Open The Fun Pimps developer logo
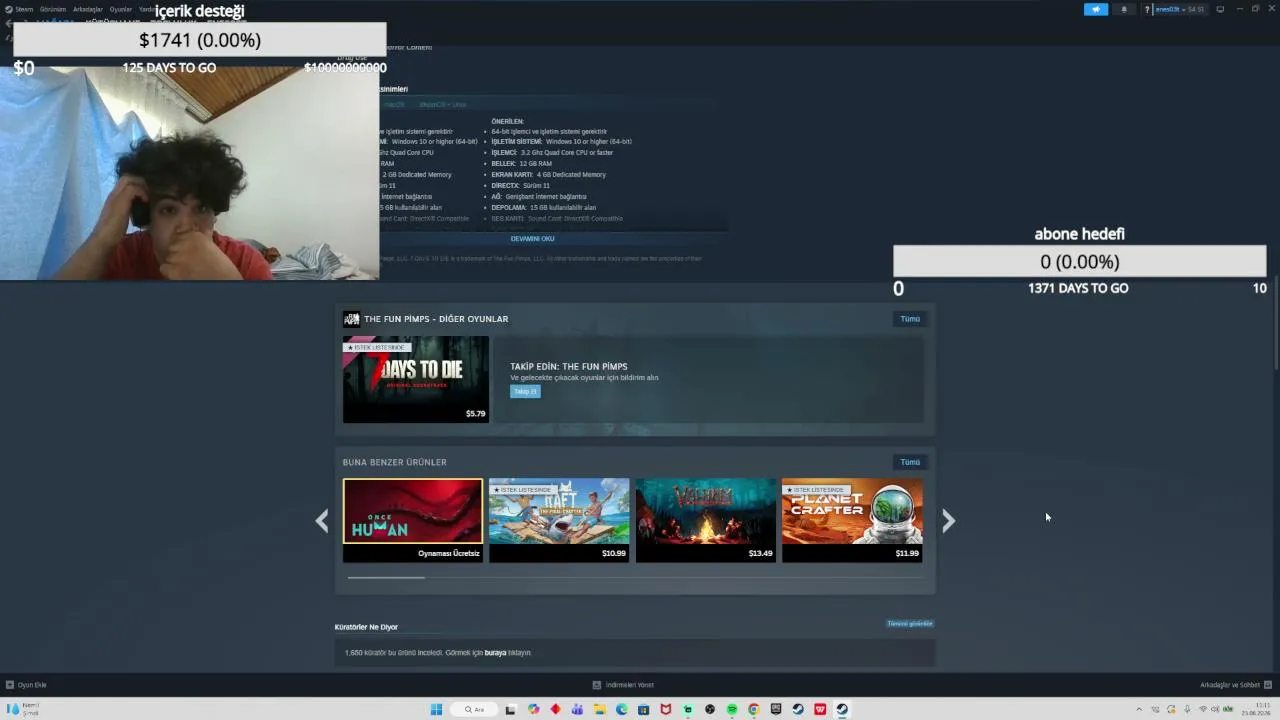 pyautogui.click(x=351, y=319)
